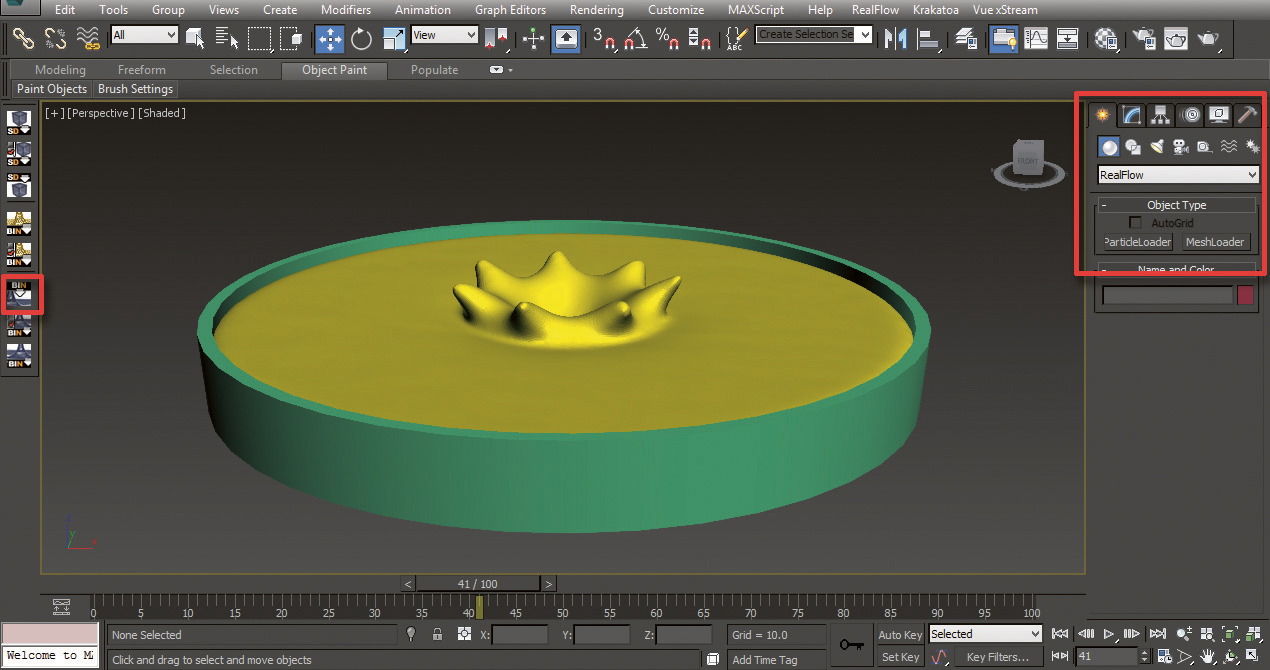This screenshot has height=670, width=1270.
Task: Activate the Select and Rotate tool
Action: (361, 39)
